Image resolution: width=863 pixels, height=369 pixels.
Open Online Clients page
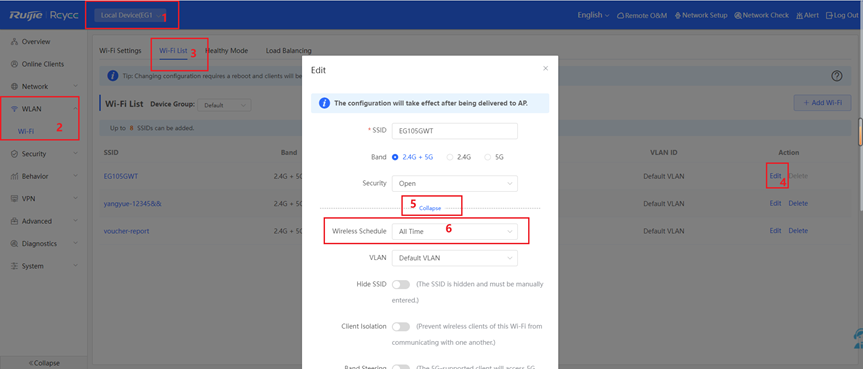[x=42, y=64]
